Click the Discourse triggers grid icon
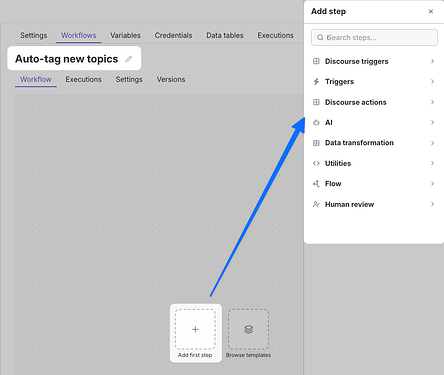This screenshot has height=375, width=444. pyautogui.click(x=316, y=61)
